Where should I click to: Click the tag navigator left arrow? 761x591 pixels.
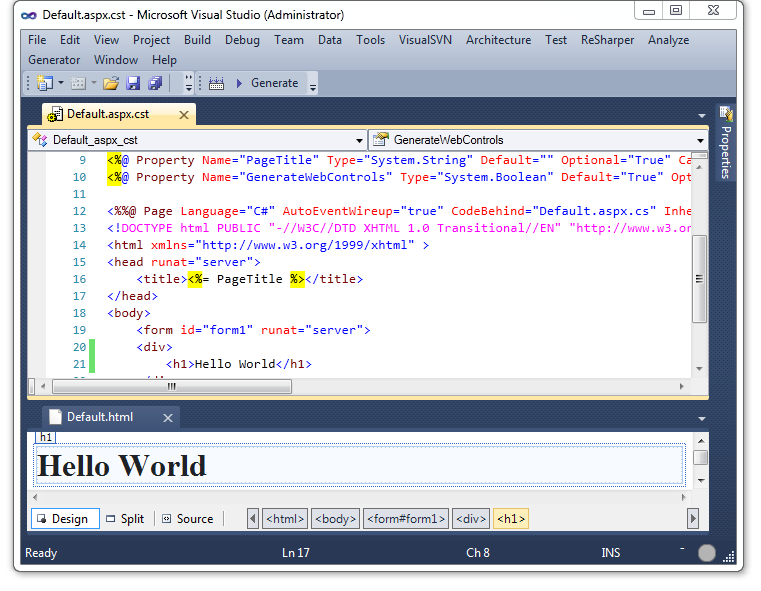click(252, 519)
